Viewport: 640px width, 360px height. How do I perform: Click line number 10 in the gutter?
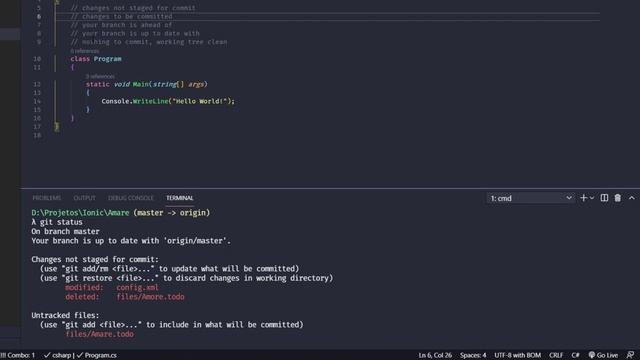[x=37, y=59]
